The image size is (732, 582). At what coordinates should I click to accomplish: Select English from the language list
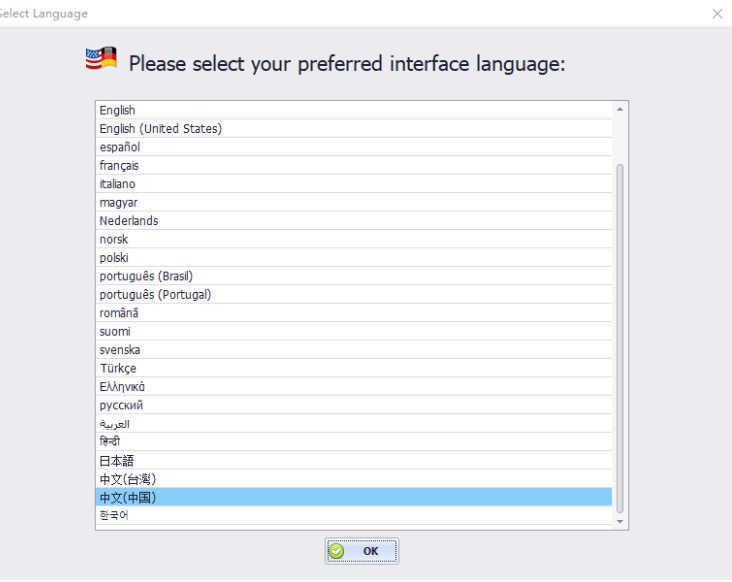(x=353, y=110)
